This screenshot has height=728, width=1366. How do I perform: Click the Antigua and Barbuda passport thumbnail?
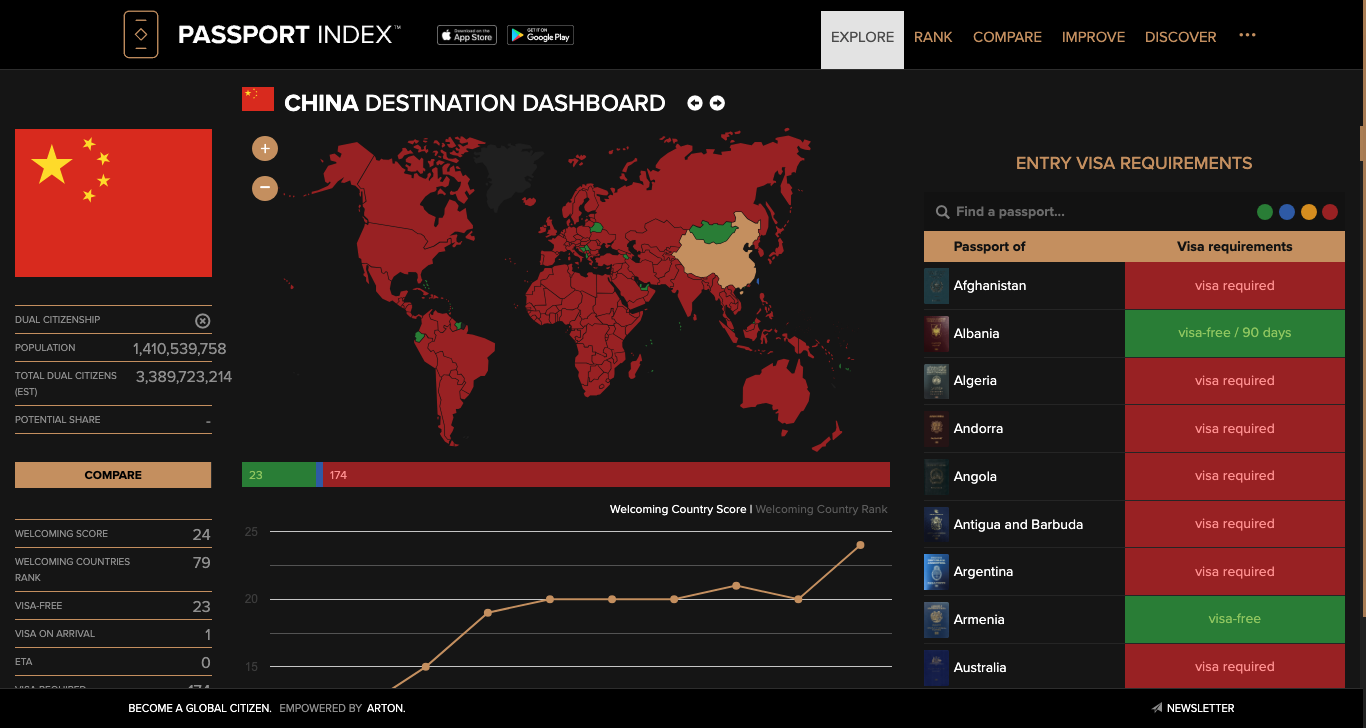point(936,524)
